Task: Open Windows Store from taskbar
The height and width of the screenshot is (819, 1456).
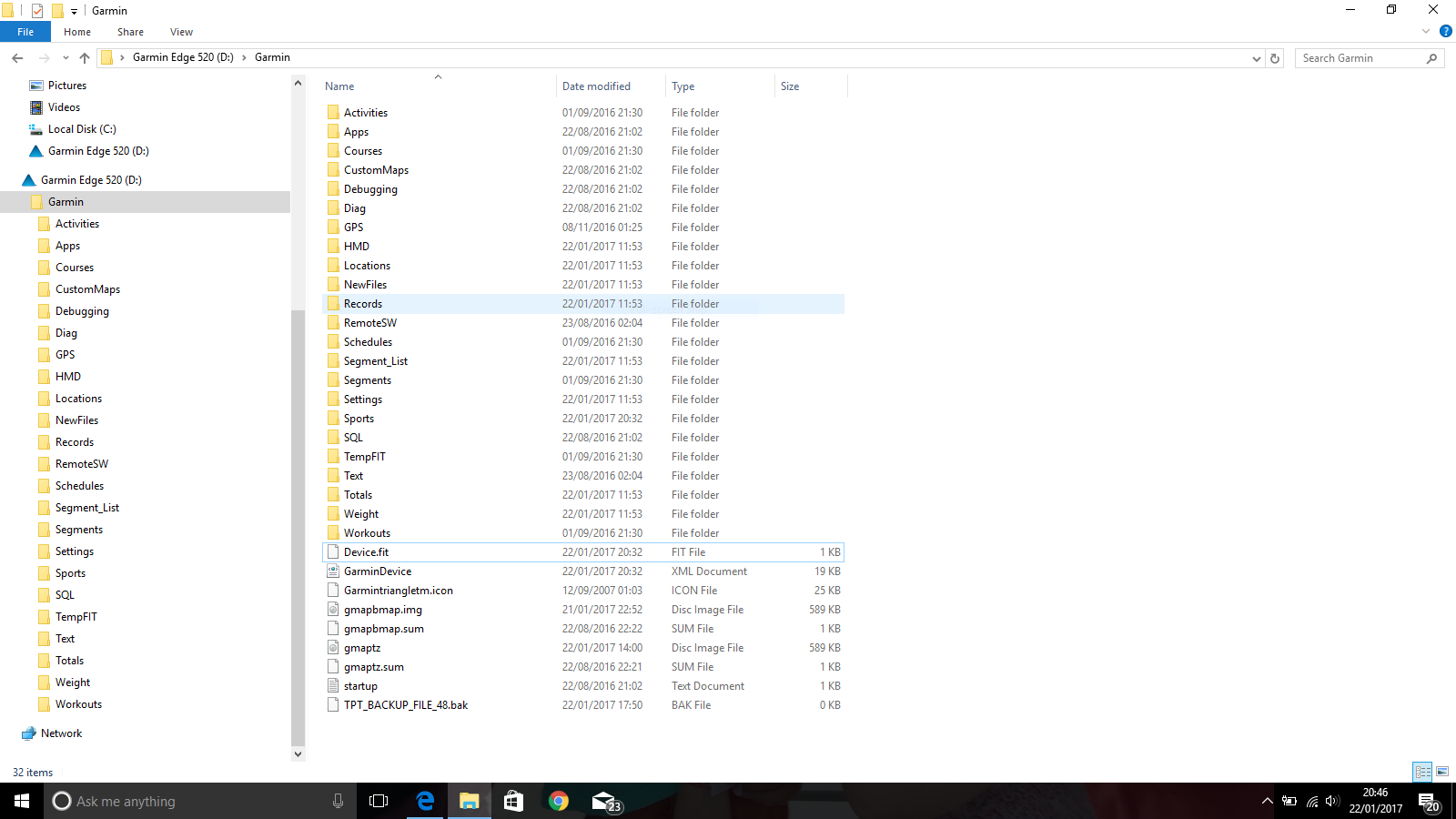Action: [x=514, y=801]
